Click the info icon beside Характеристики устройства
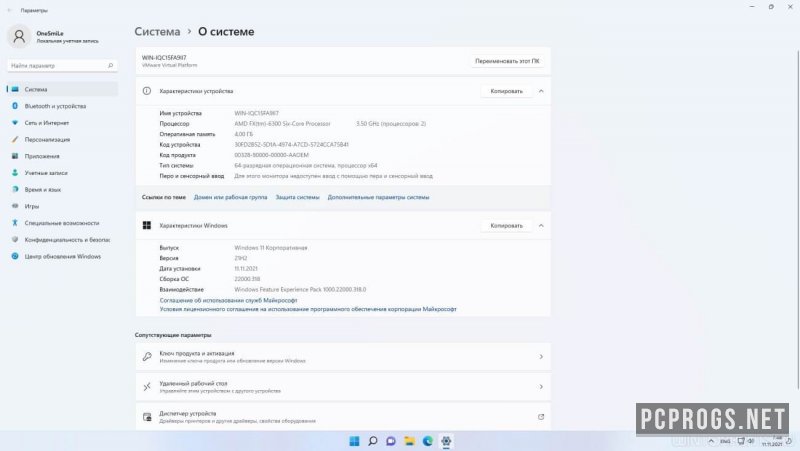The image size is (800, 451). [x=147, y=91]
